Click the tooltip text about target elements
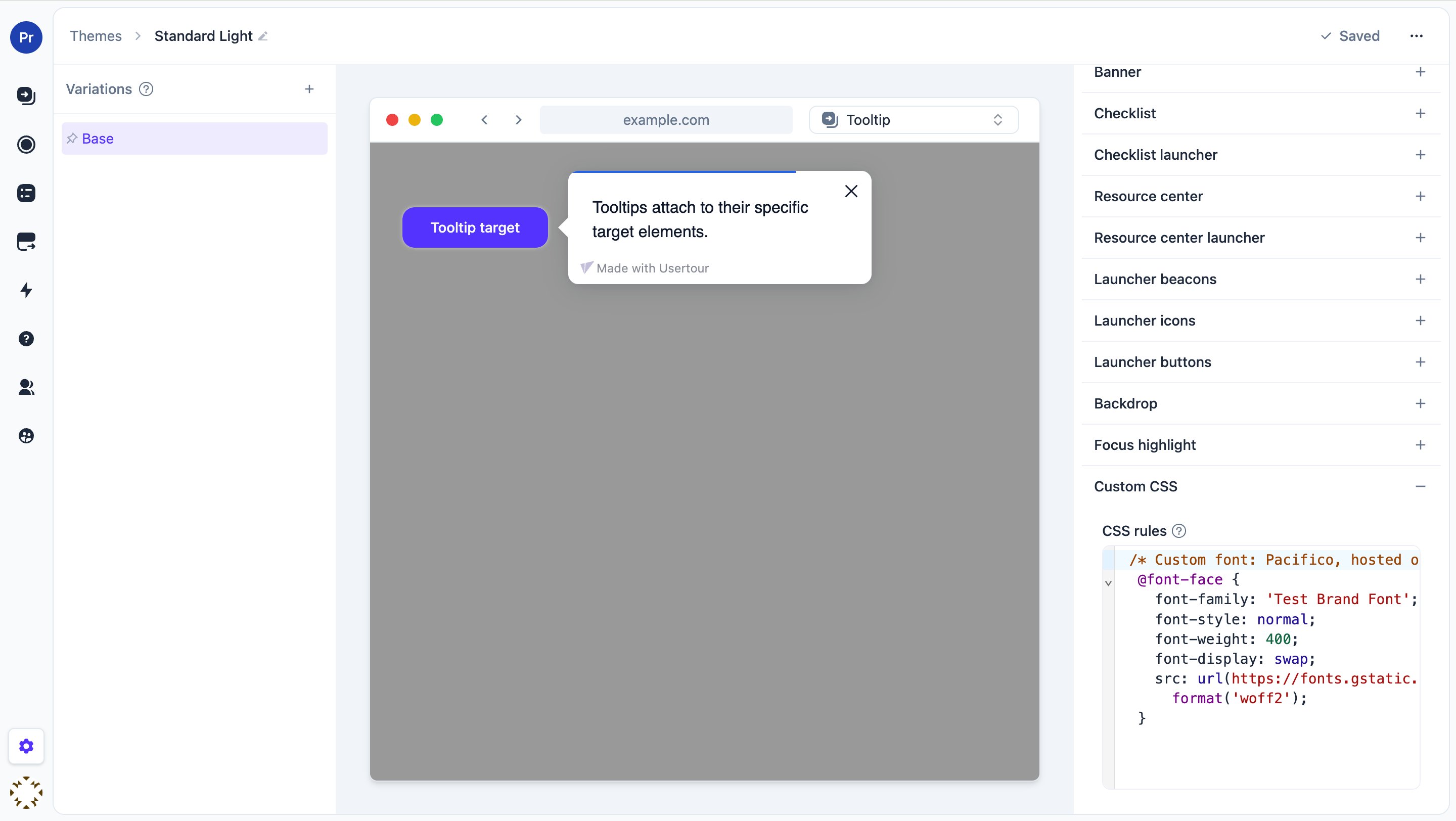Screen dimensions: 1456x821 700,219
